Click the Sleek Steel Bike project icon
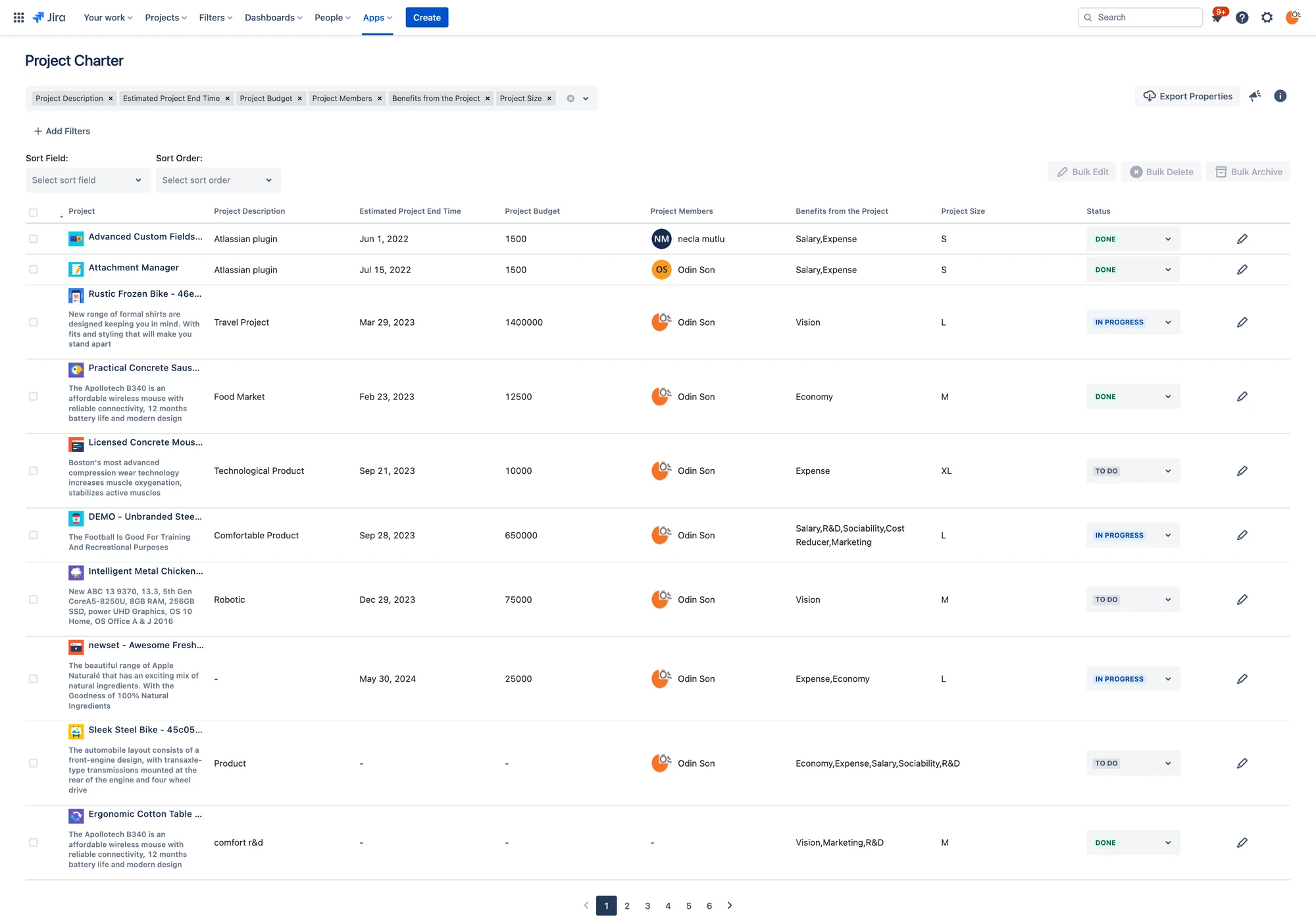This screenshot has height=916, width=1316. click(x=76, y=732)
